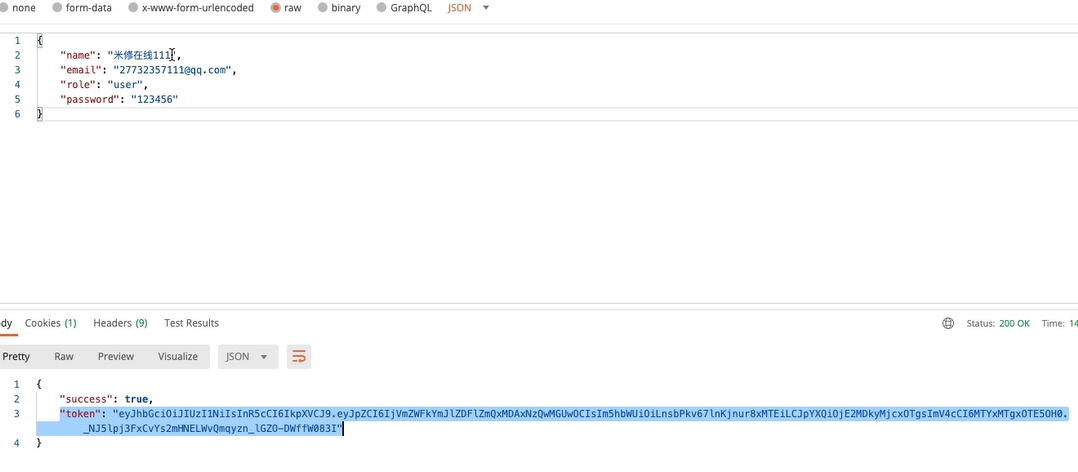Switch response view to Raw
The width and height of the screenshot is (1078, 472).
64,357
